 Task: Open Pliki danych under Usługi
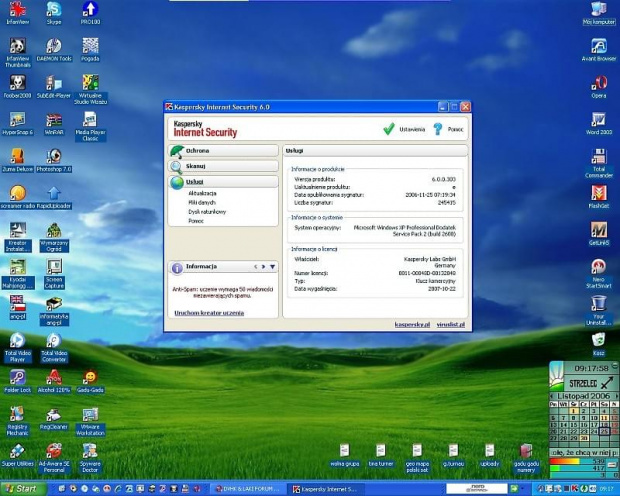pos(202,203)
